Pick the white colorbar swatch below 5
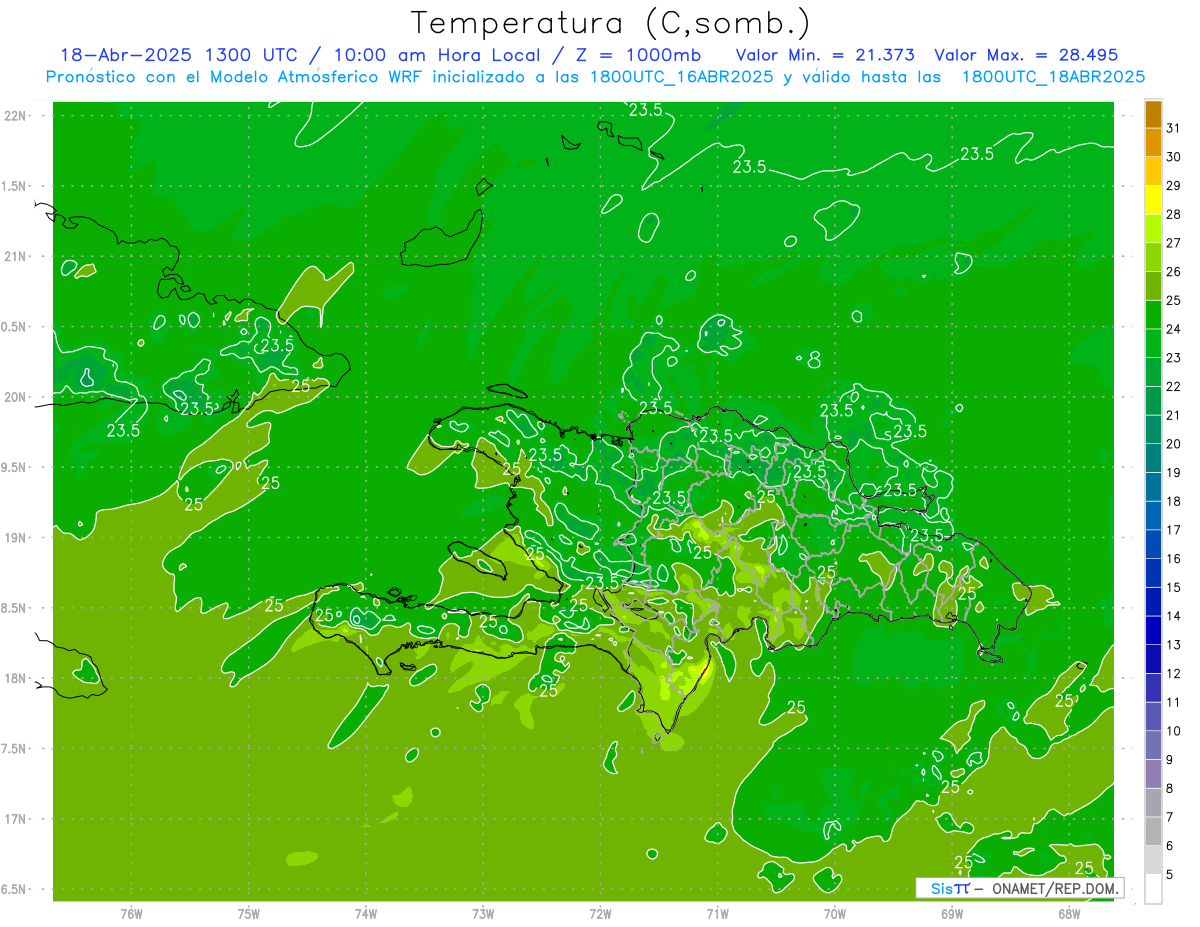 pos(1153,889)
